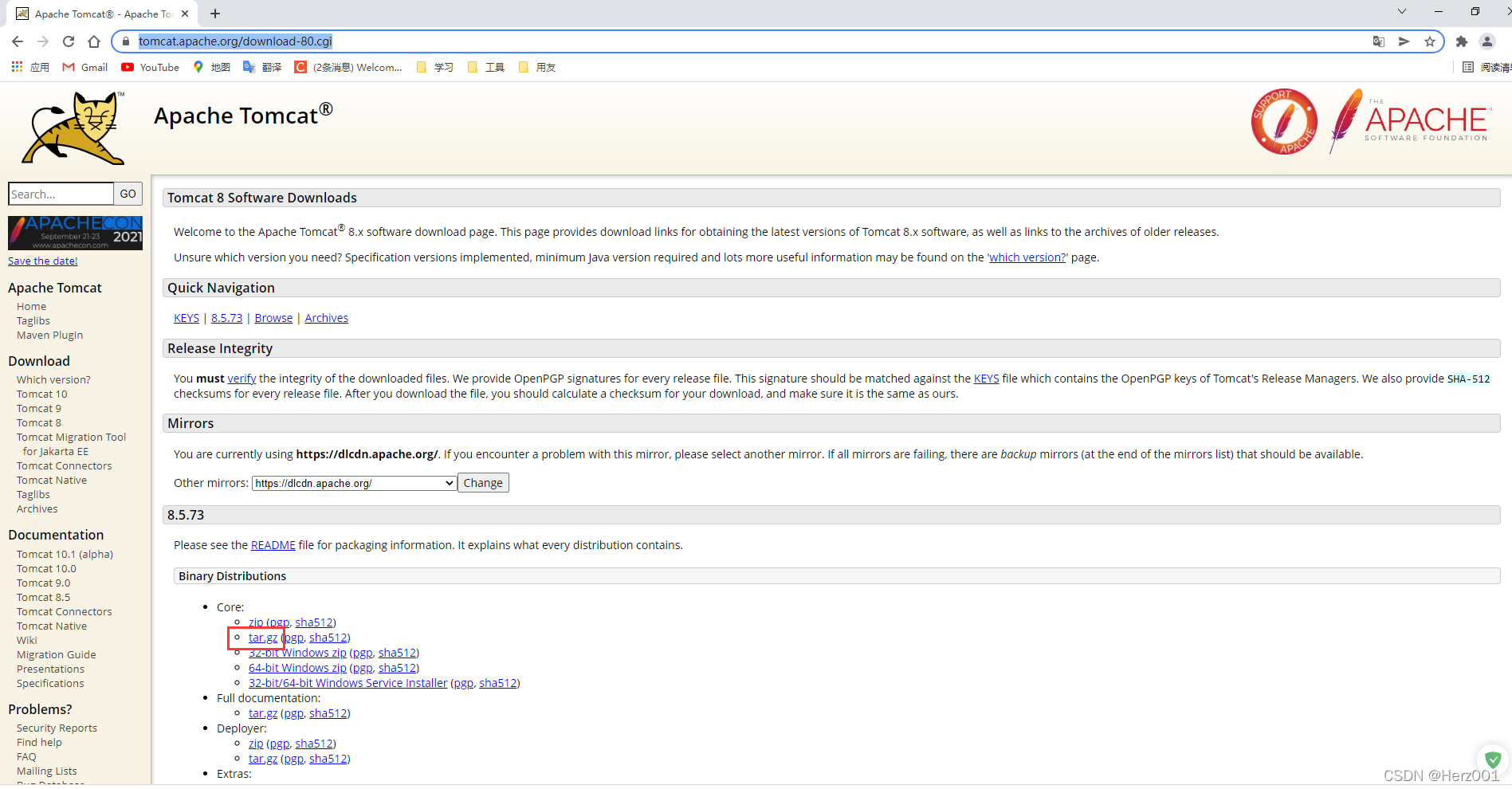Open the Security Reports sidebar link
Image resolution: width=1512 pixels, height=789 pixels.
click(x=57, y=728)
